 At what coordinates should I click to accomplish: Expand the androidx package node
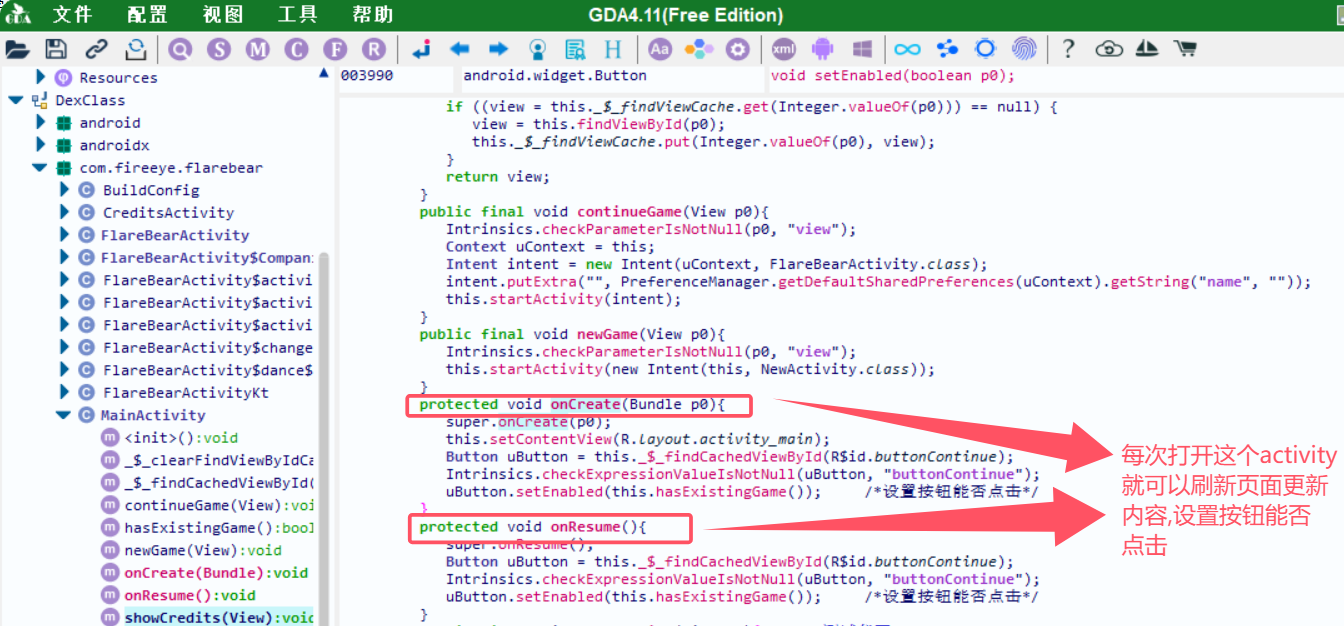pyautogui.click(x=41, y=145)
